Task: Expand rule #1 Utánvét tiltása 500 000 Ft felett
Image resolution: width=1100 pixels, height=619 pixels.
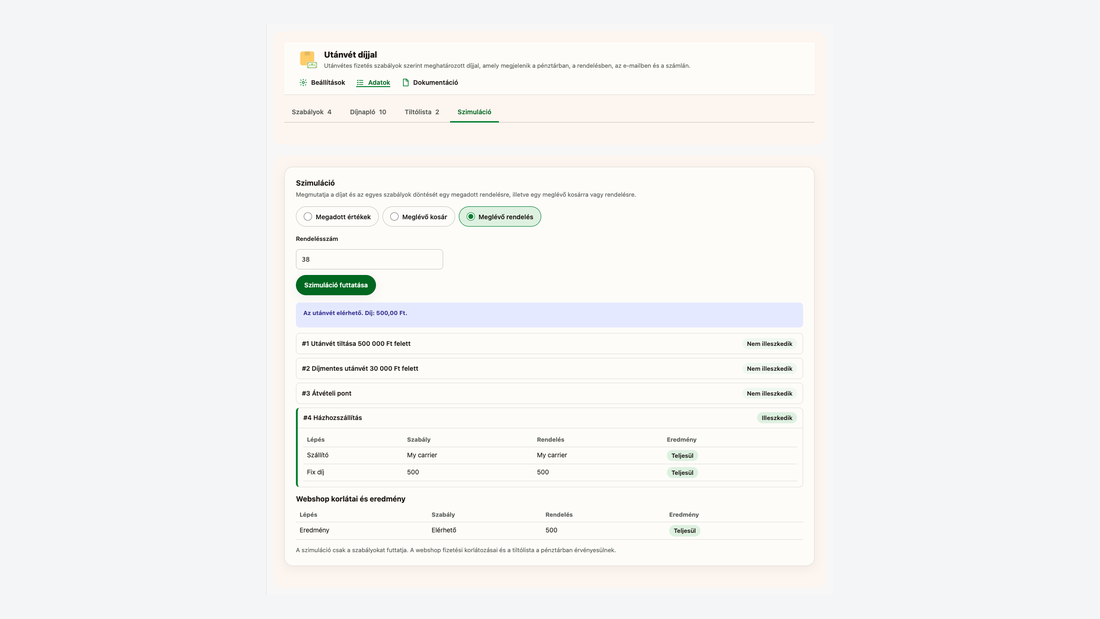Action: (x=549, y=344)
